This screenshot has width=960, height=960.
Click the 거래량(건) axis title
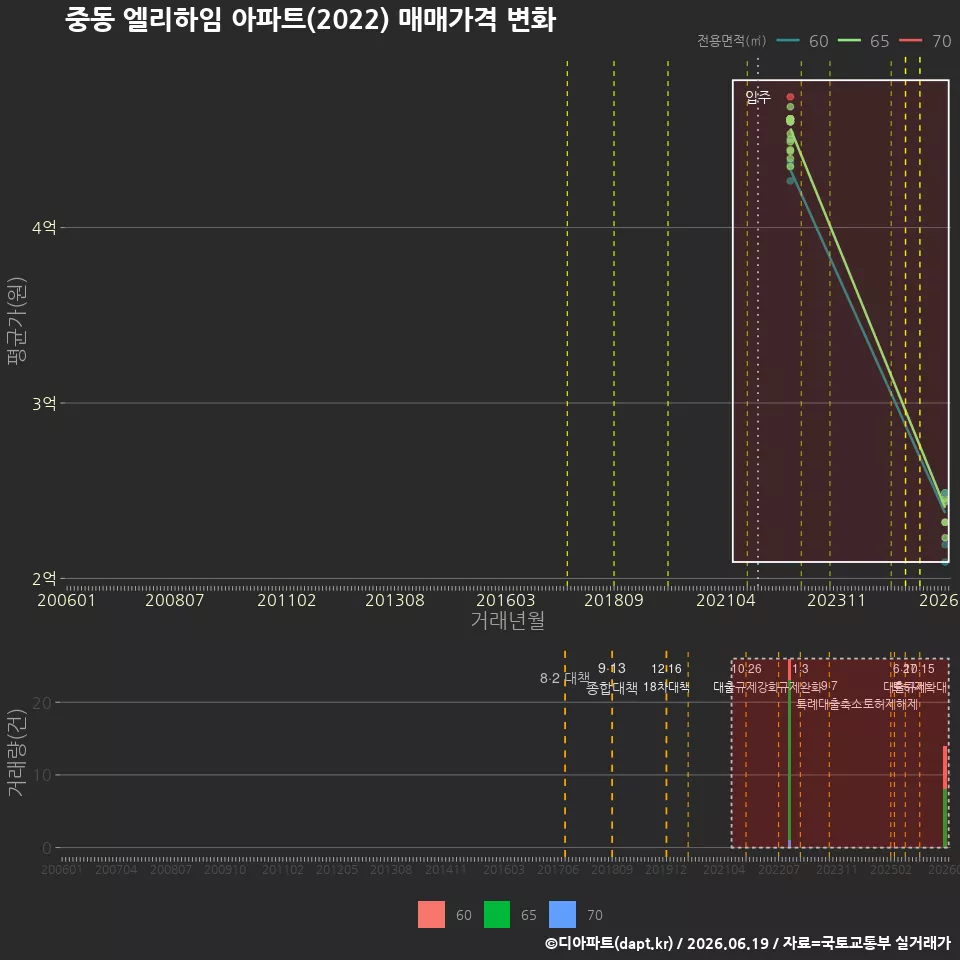pos(17,752)
